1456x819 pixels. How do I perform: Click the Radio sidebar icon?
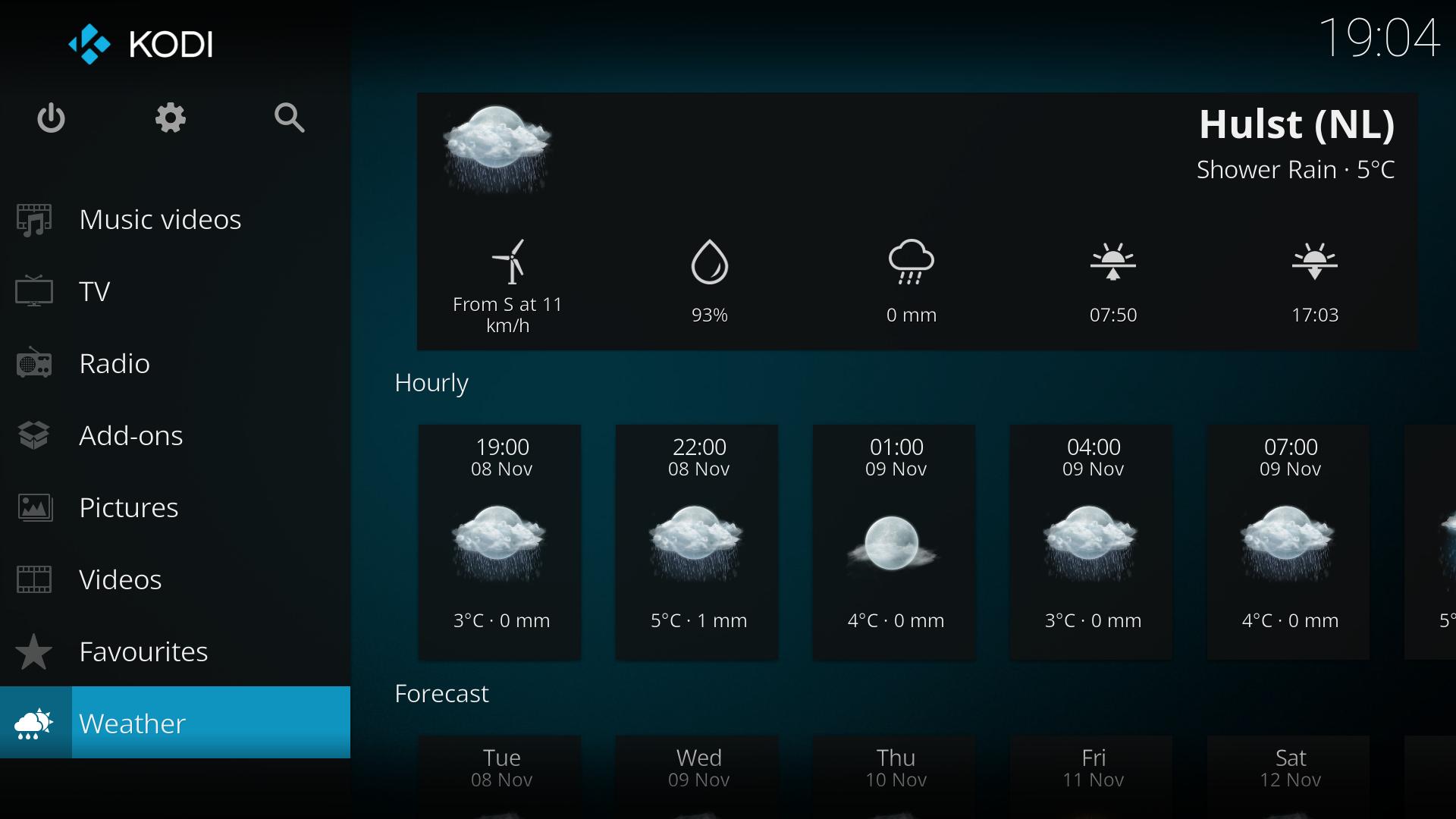click(36, 362)
